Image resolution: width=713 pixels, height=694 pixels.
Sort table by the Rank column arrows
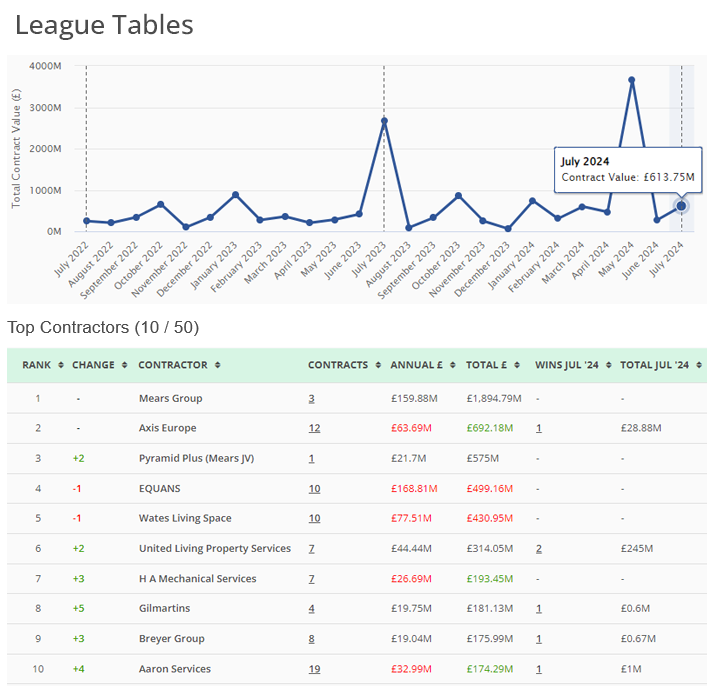(x=61, y=365)
